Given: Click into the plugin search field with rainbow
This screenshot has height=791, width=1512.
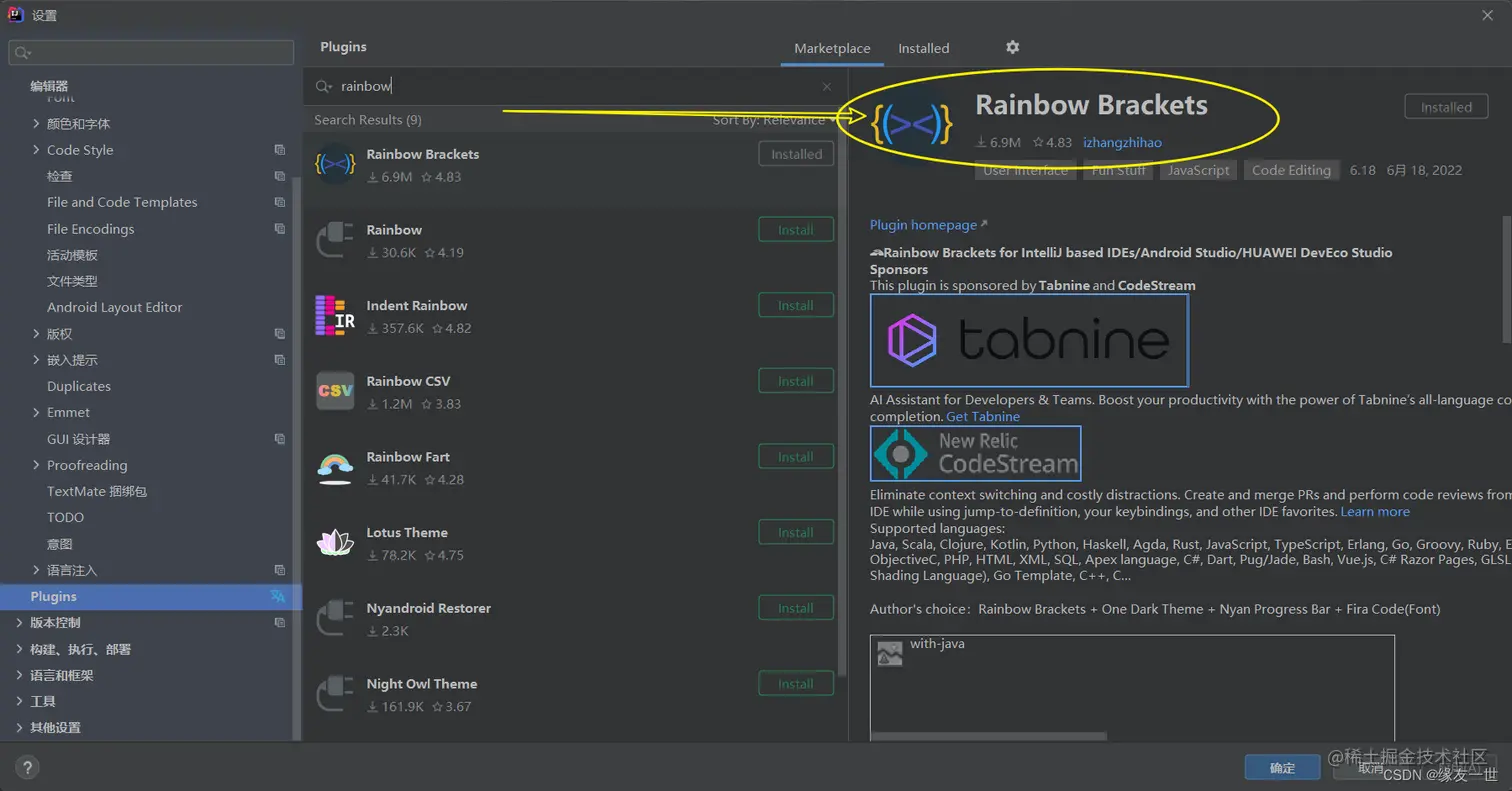Looking at the screenshot, I should tap(575, 87).
